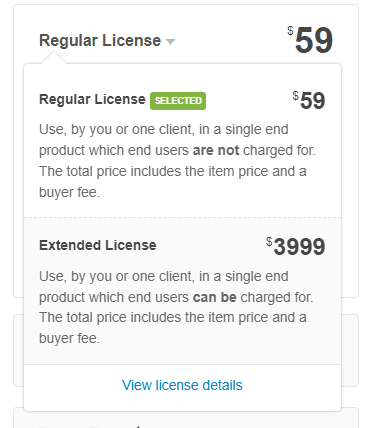The height and width of the screenshot is (428, 372).
Task: Click the partially hidden card below the popup
Action: click(x=186, y=417)
